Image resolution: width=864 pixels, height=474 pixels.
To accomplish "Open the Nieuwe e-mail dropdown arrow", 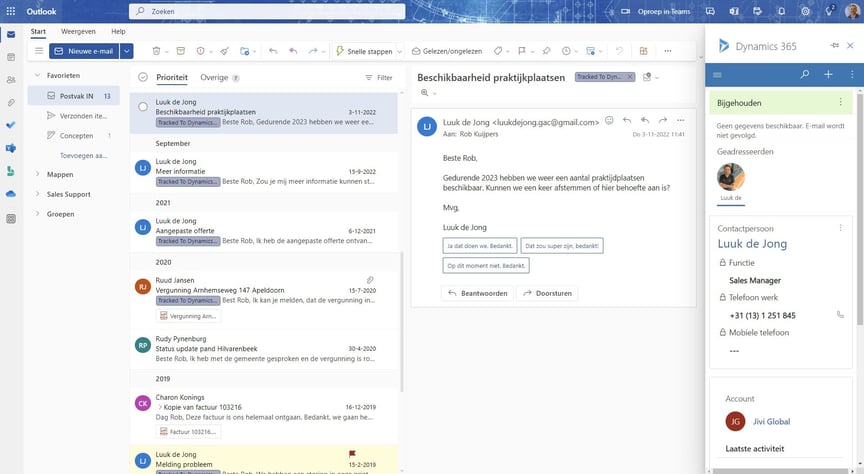I will tap(127, 51).
